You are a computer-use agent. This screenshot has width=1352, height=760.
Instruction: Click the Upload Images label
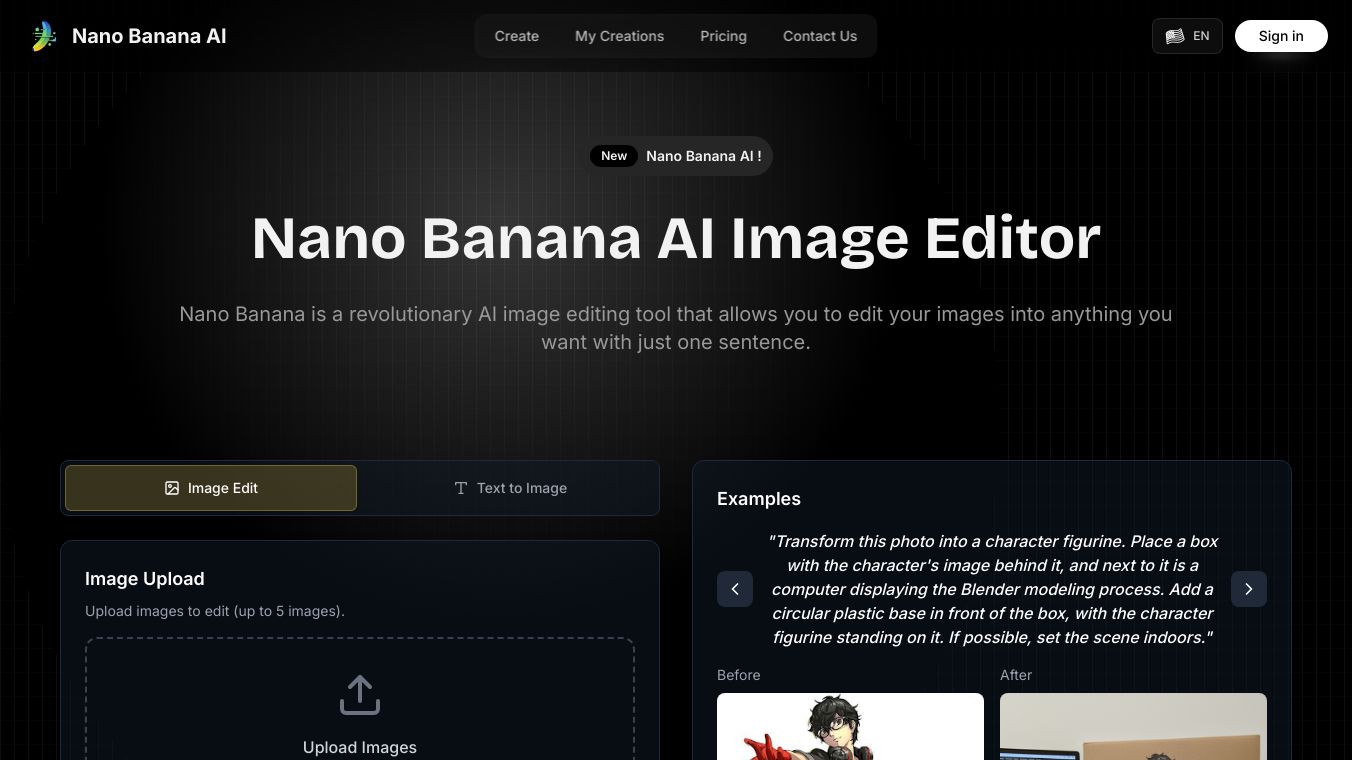(x=360, y=747)
